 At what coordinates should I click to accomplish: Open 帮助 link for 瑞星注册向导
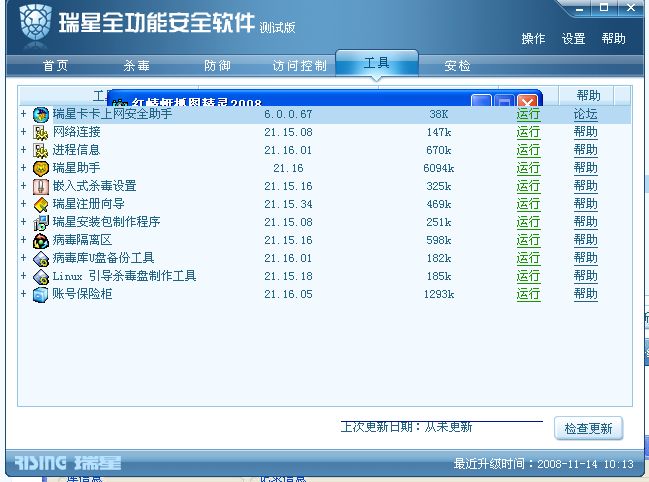[x=586, y=204]
